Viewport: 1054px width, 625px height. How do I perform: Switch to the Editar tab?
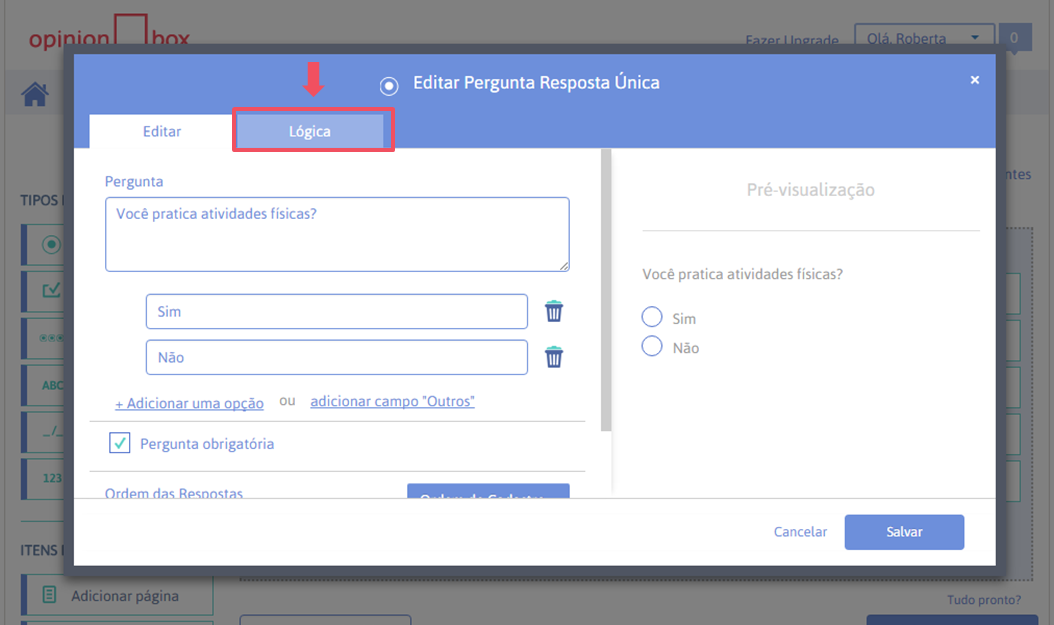pos(162,131)
